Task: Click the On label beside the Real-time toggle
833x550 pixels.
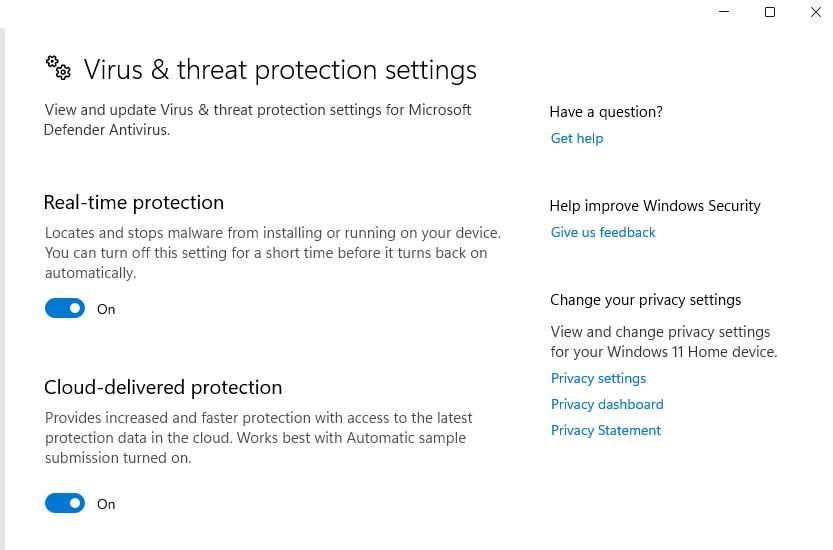Action: pyautogui.click(x=106, y=309)
